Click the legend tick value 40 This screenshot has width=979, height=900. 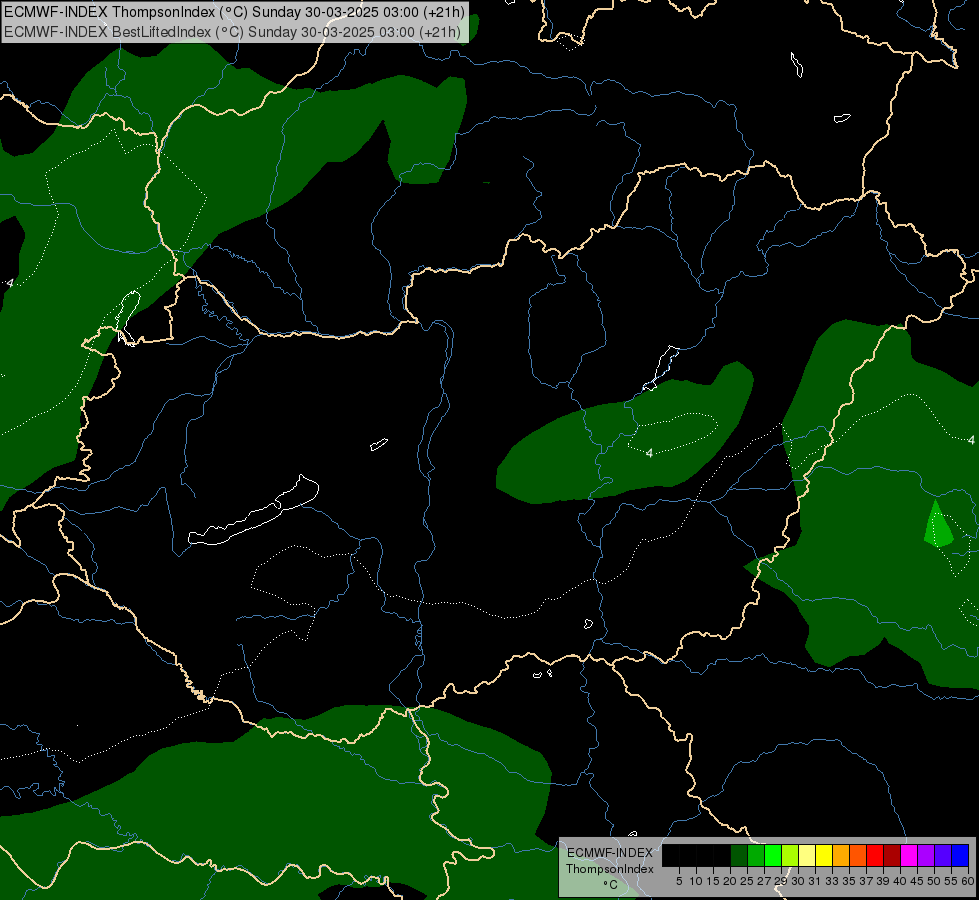point(900,881)
